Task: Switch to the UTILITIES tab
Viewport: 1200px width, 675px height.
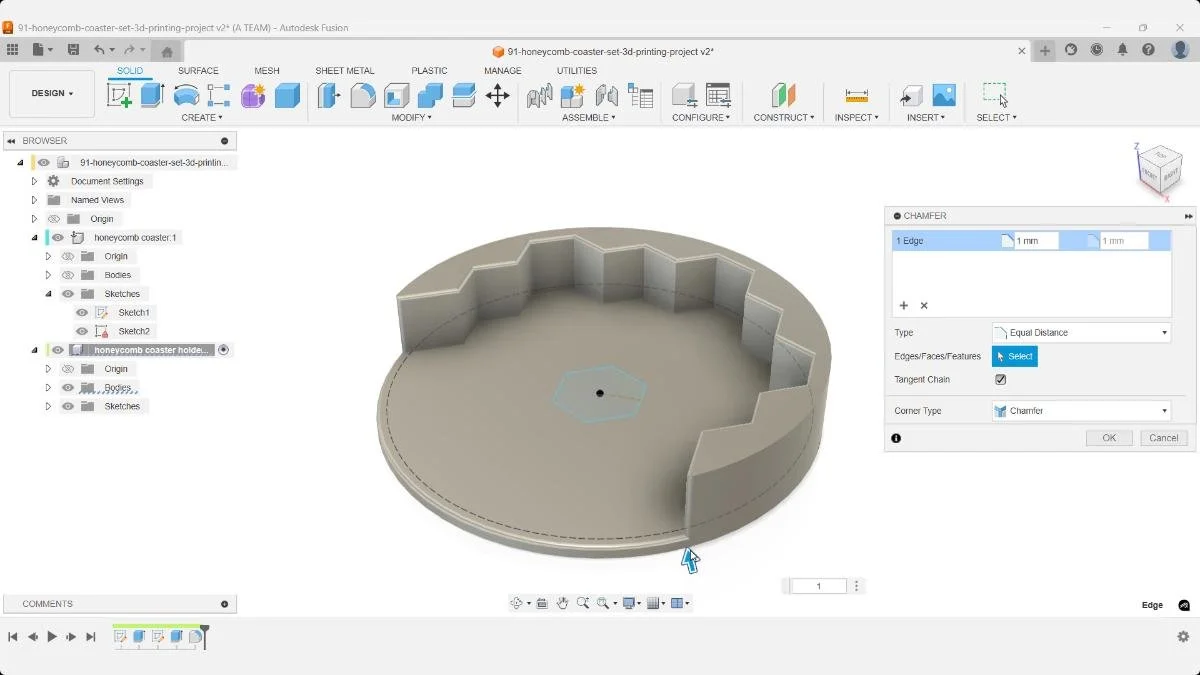Action: point(577,71)
